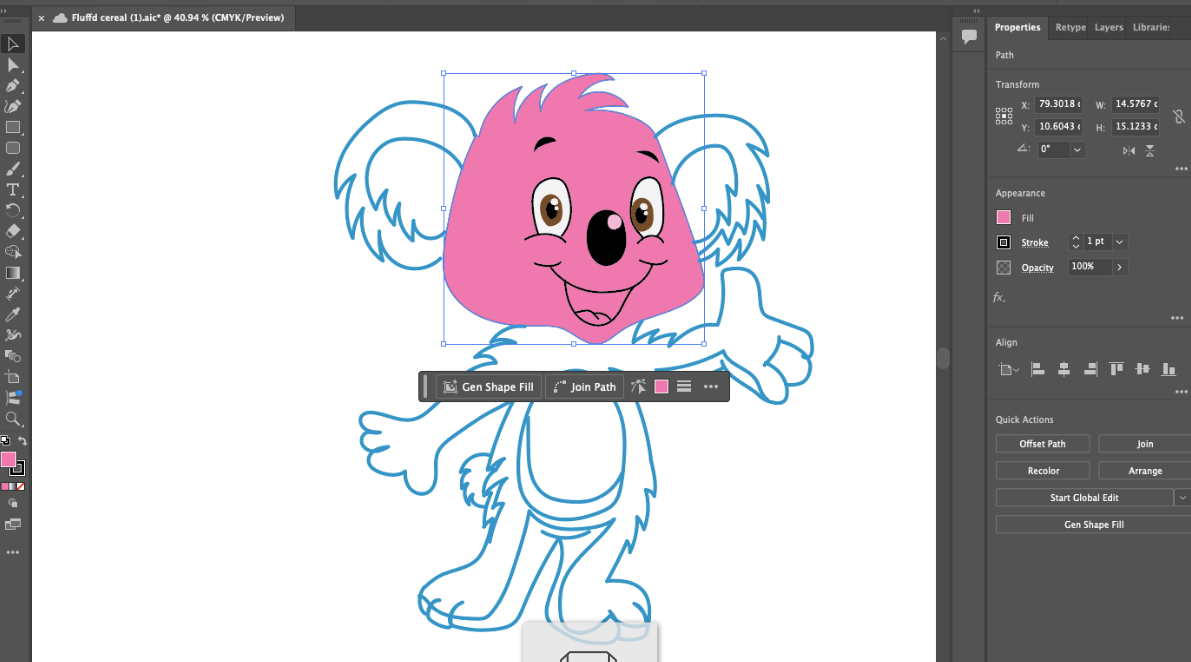Reset default fill and stroke
The height and width of the screenshot is (662, 1191).
pyautogui.click(x=5, y=440)
